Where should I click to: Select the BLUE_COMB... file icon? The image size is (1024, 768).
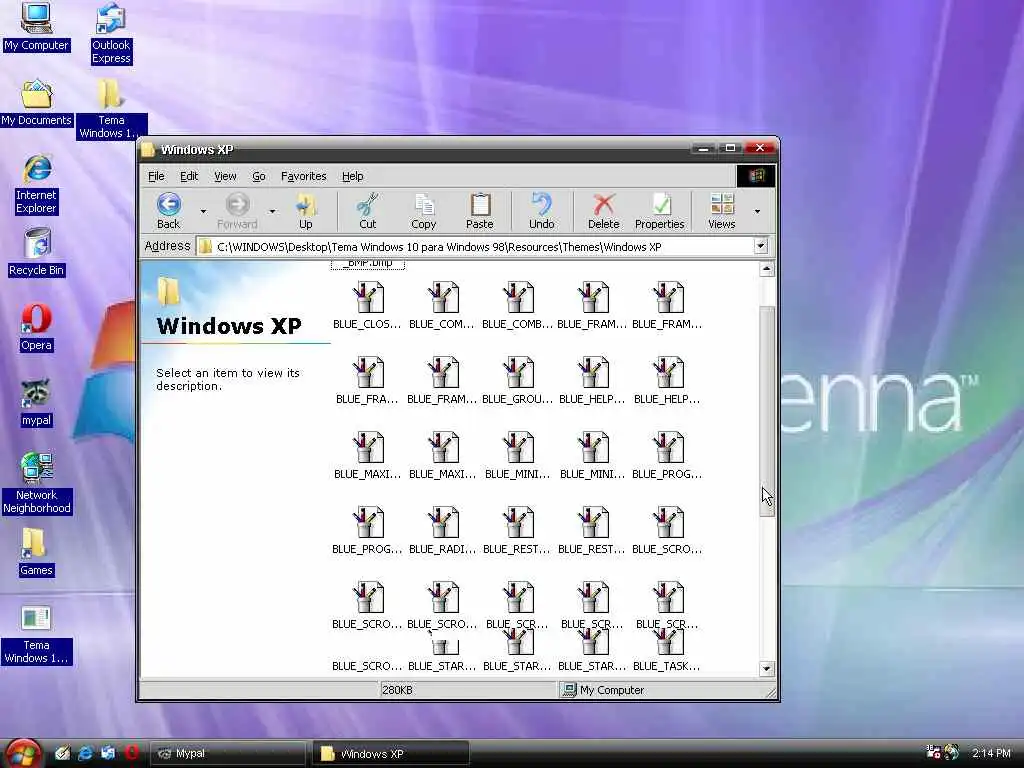tap(518, 305)
